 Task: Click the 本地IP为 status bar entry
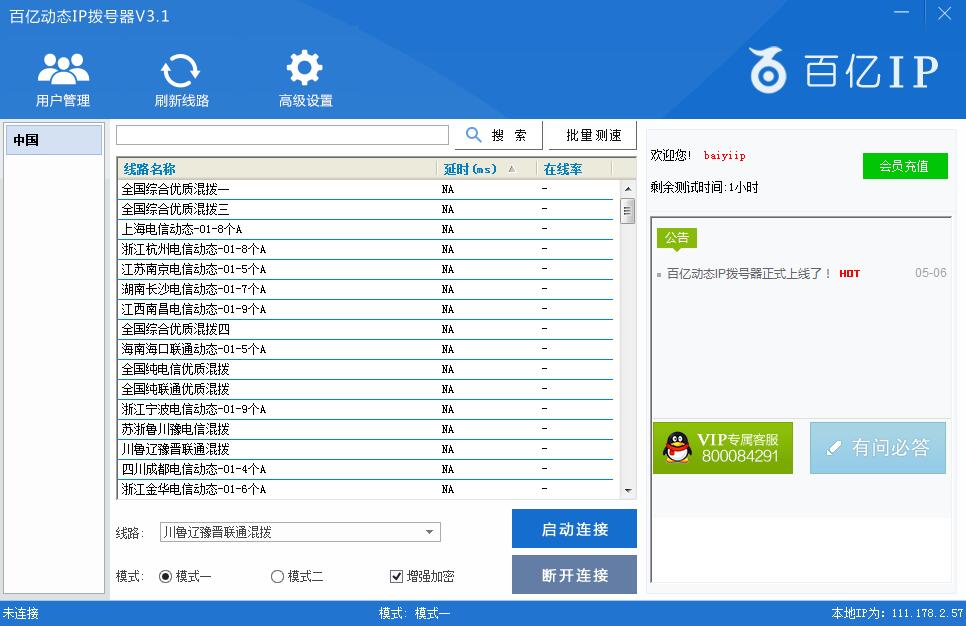click(897, 613)
